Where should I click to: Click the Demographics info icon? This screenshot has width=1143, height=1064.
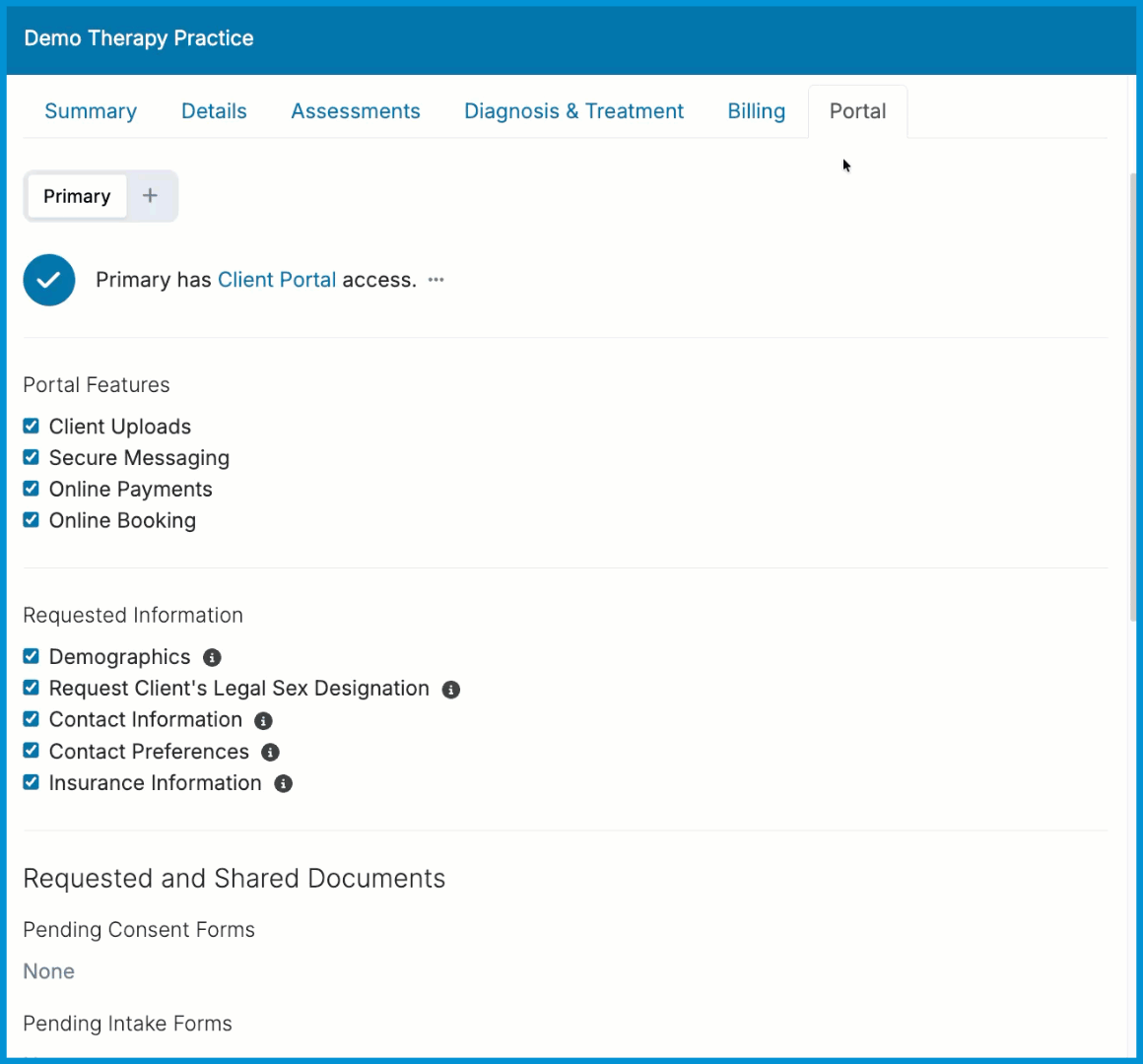click(212, 657)
